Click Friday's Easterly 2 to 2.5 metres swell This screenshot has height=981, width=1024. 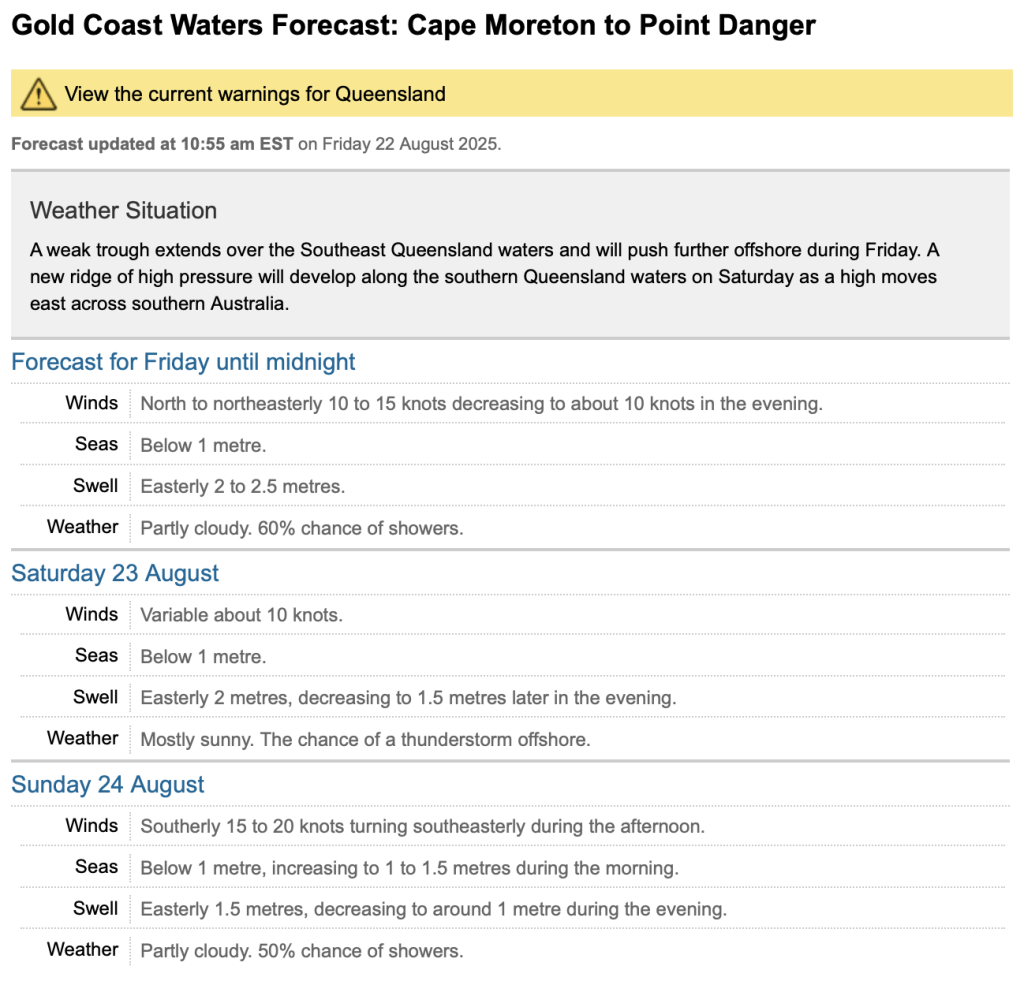[x=242, y=487]
